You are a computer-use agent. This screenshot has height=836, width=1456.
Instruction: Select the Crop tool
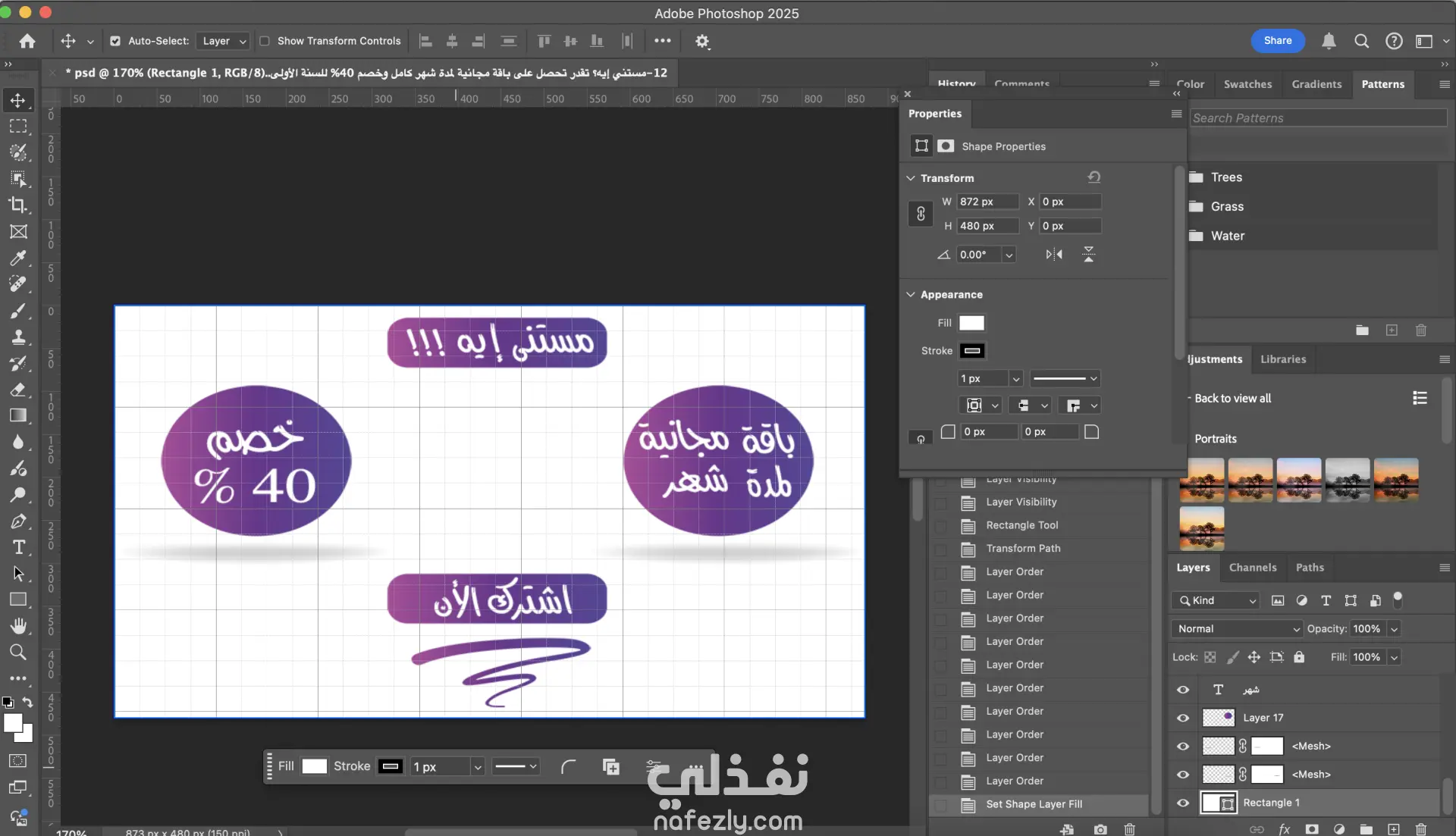(x=18, y=205)
